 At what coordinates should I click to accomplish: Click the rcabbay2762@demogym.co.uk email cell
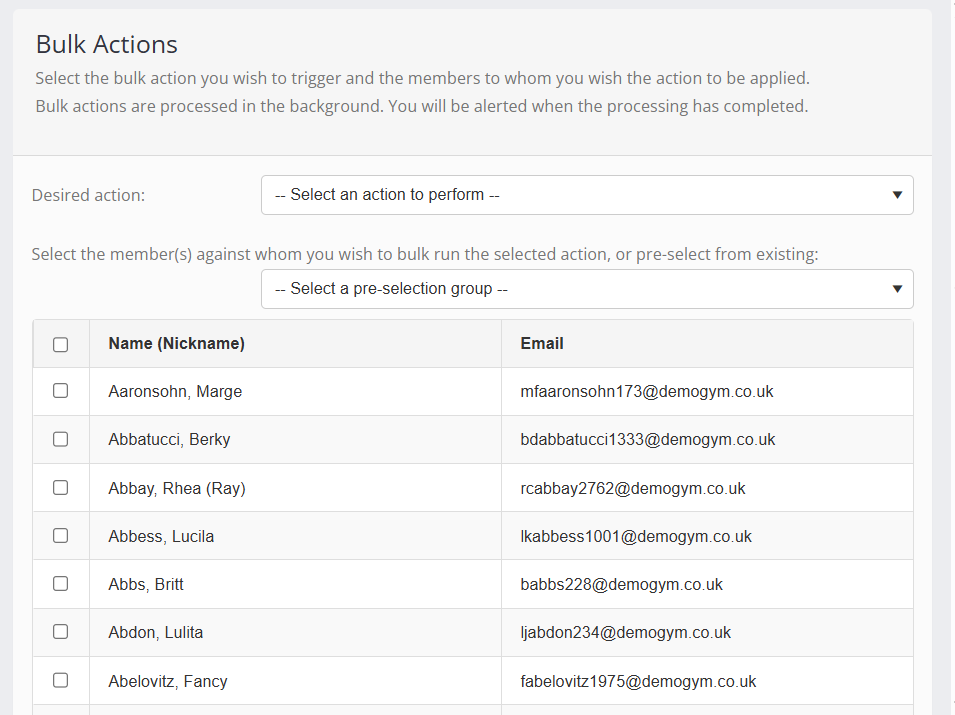[x=633, y=489]
